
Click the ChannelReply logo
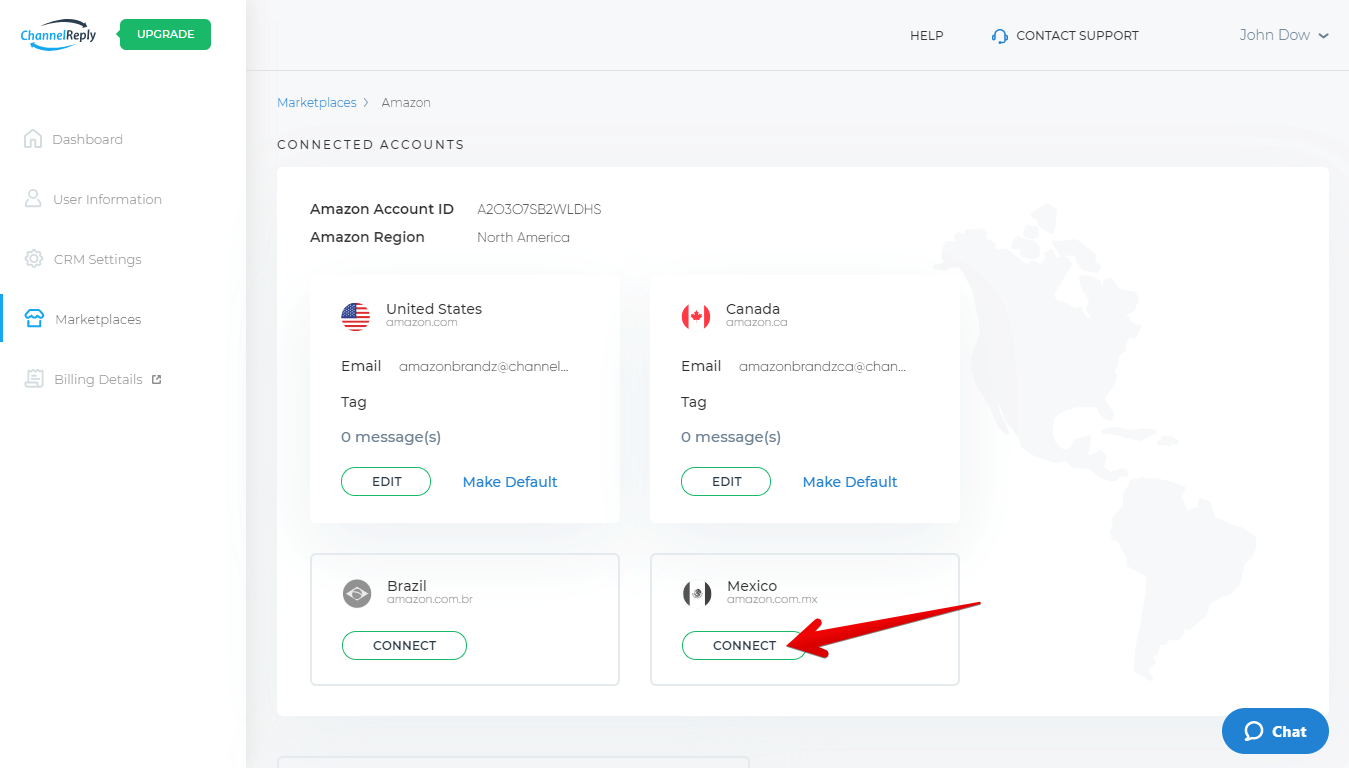[58, 36]
